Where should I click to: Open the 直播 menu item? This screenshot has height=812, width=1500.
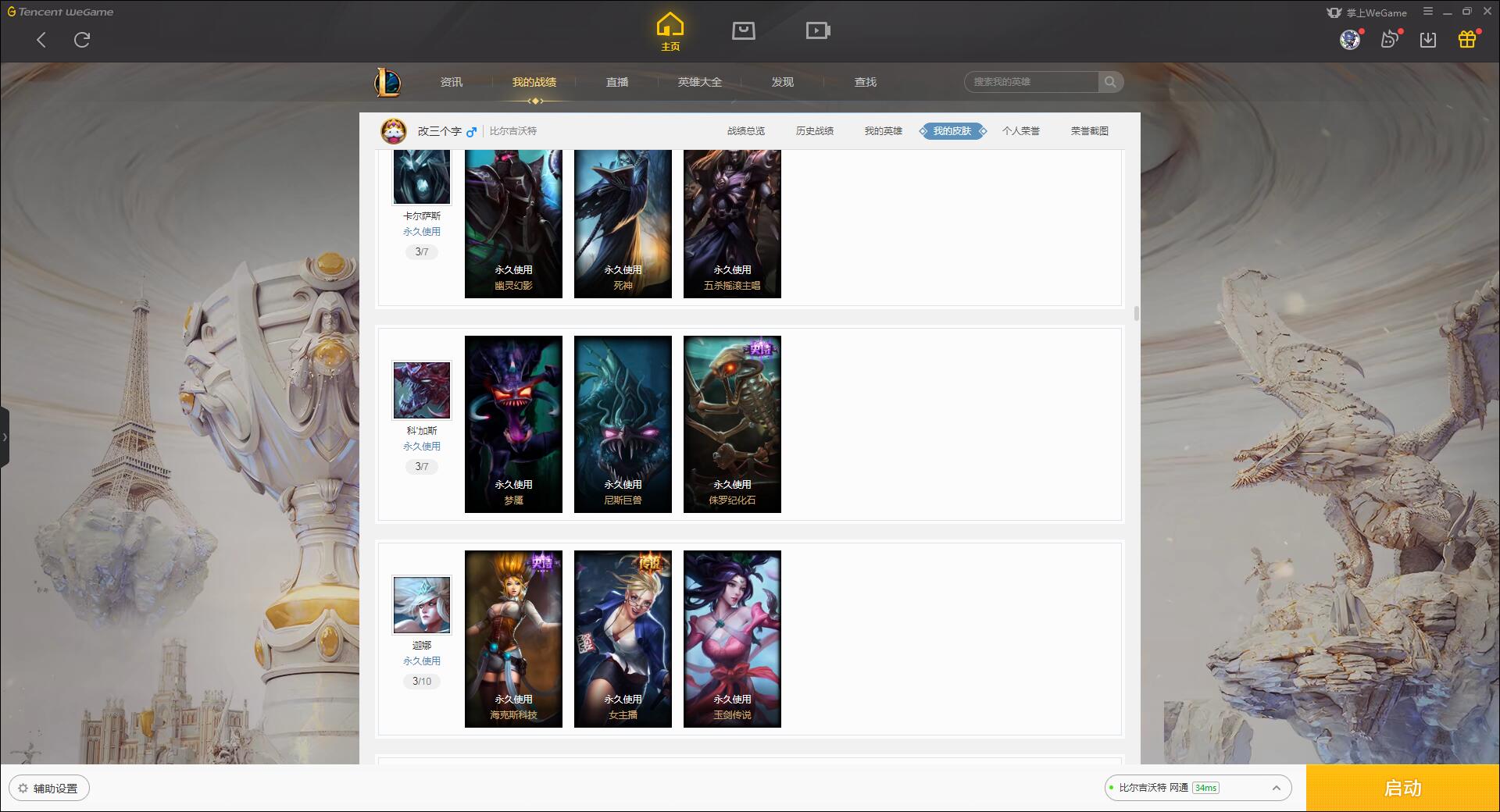pyautogui.click(x=617, y=82)
